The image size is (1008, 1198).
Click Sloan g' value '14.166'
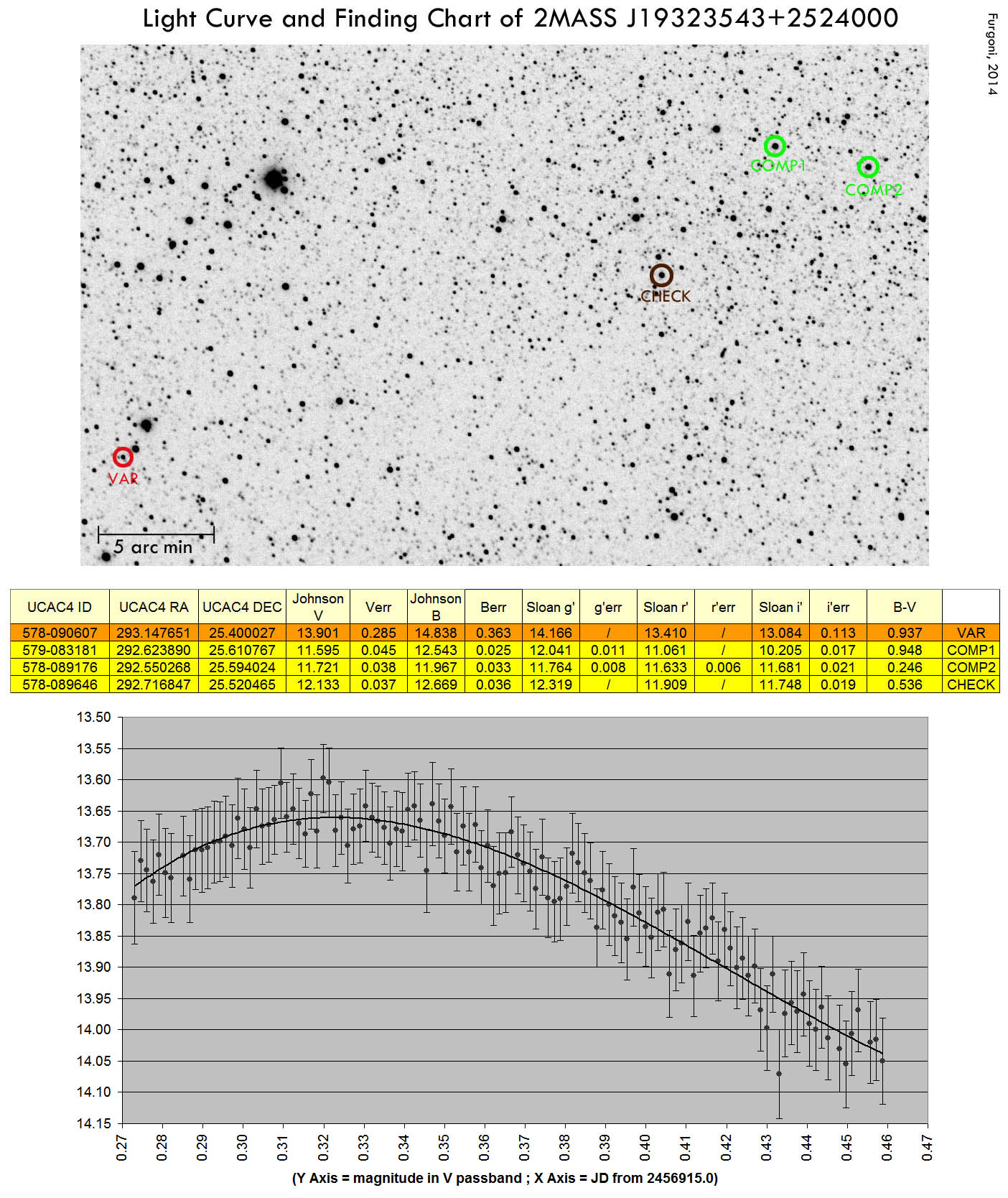551,633
